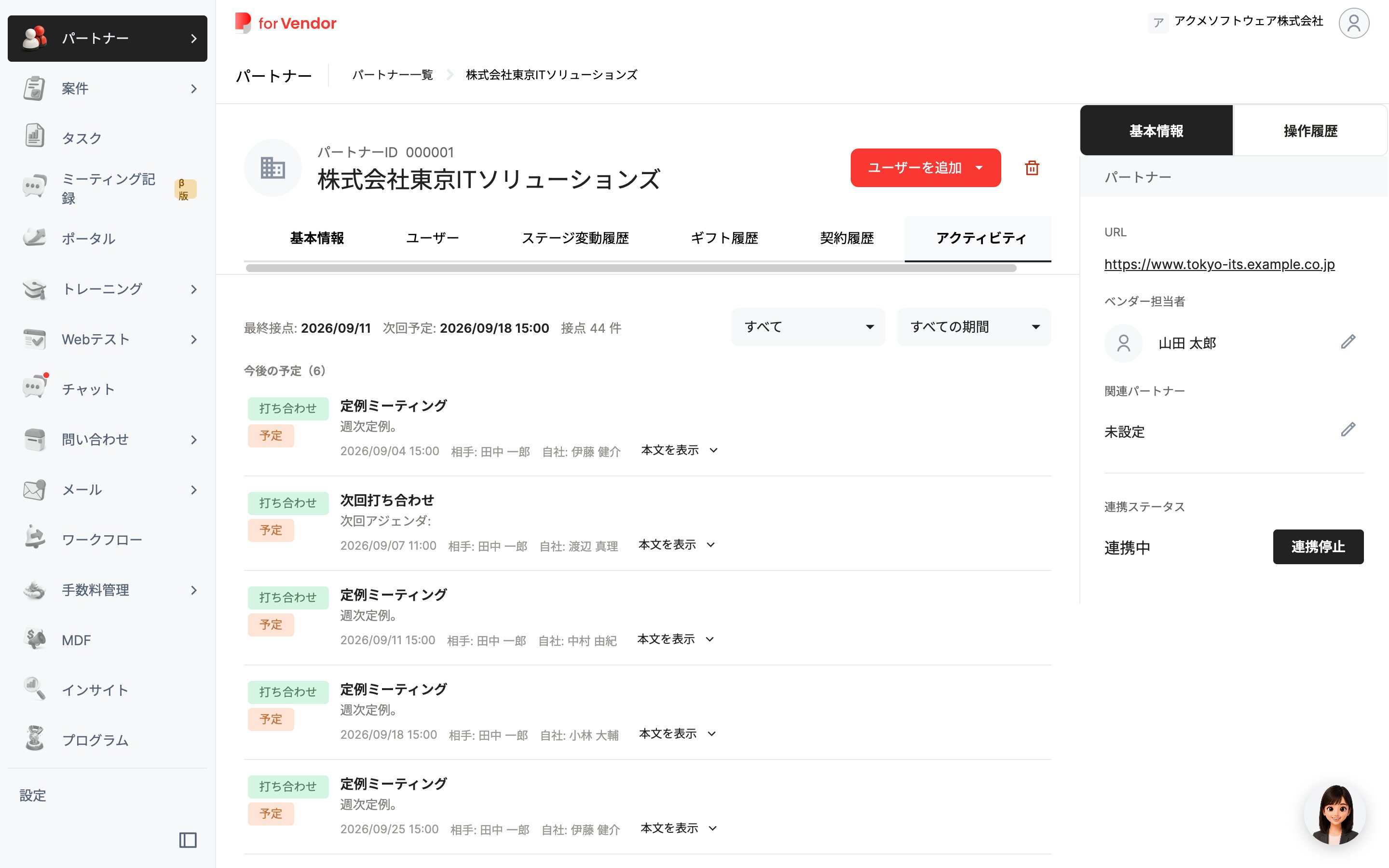Click the 連携停止 button
1389x868 pixels.
pyautogui.click(x=1318, y=547)
